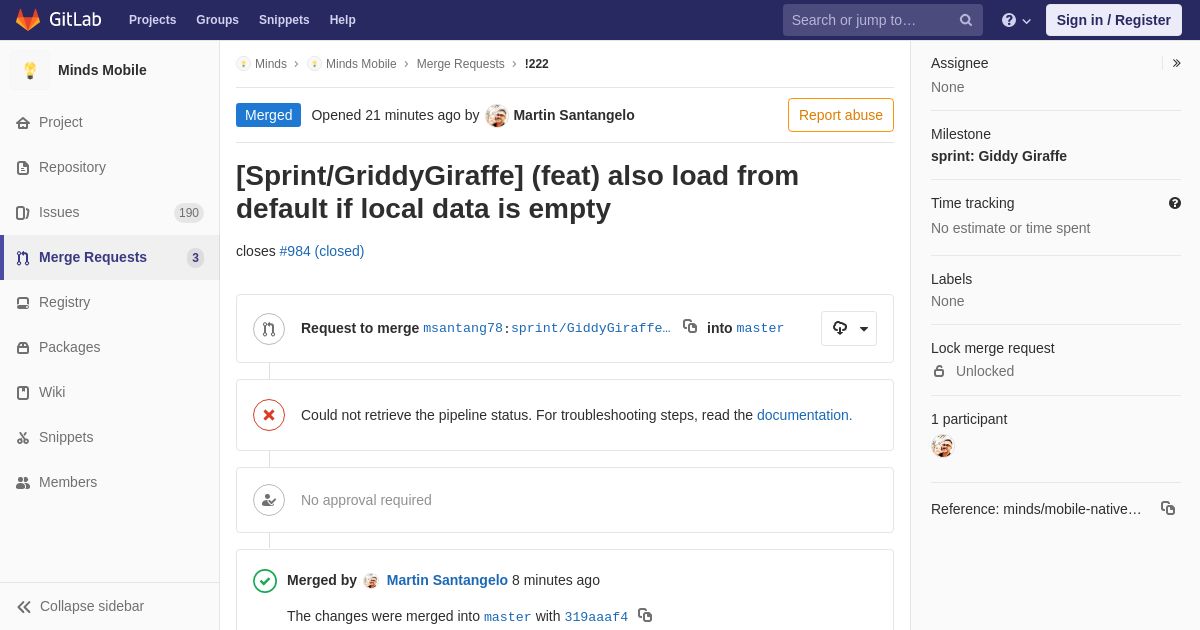Screen dimensions: 1200x630
Task: Copy the merge commit SHA icon
Action: (x=645, y=615)
